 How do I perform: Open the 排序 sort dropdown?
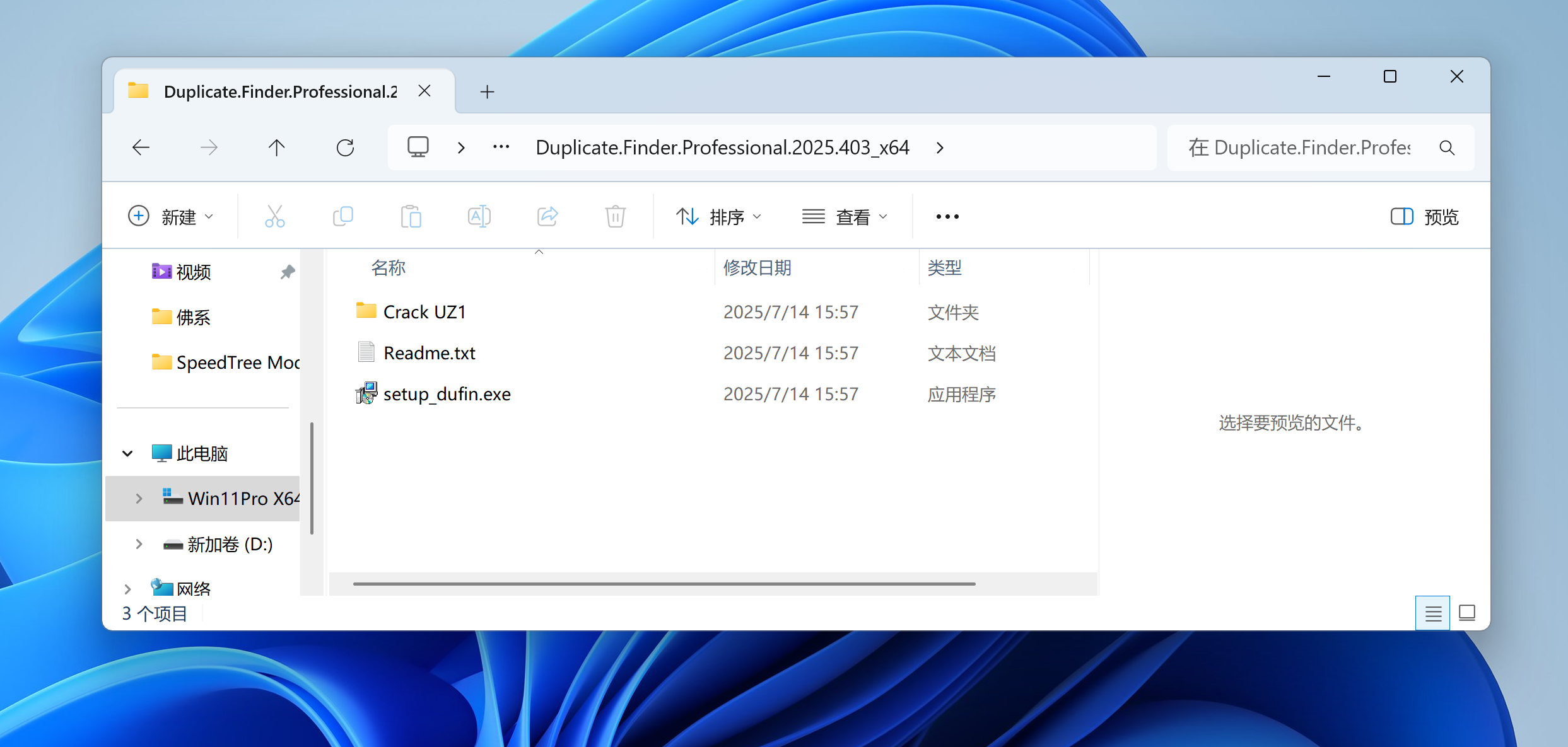tap(719, 216)
